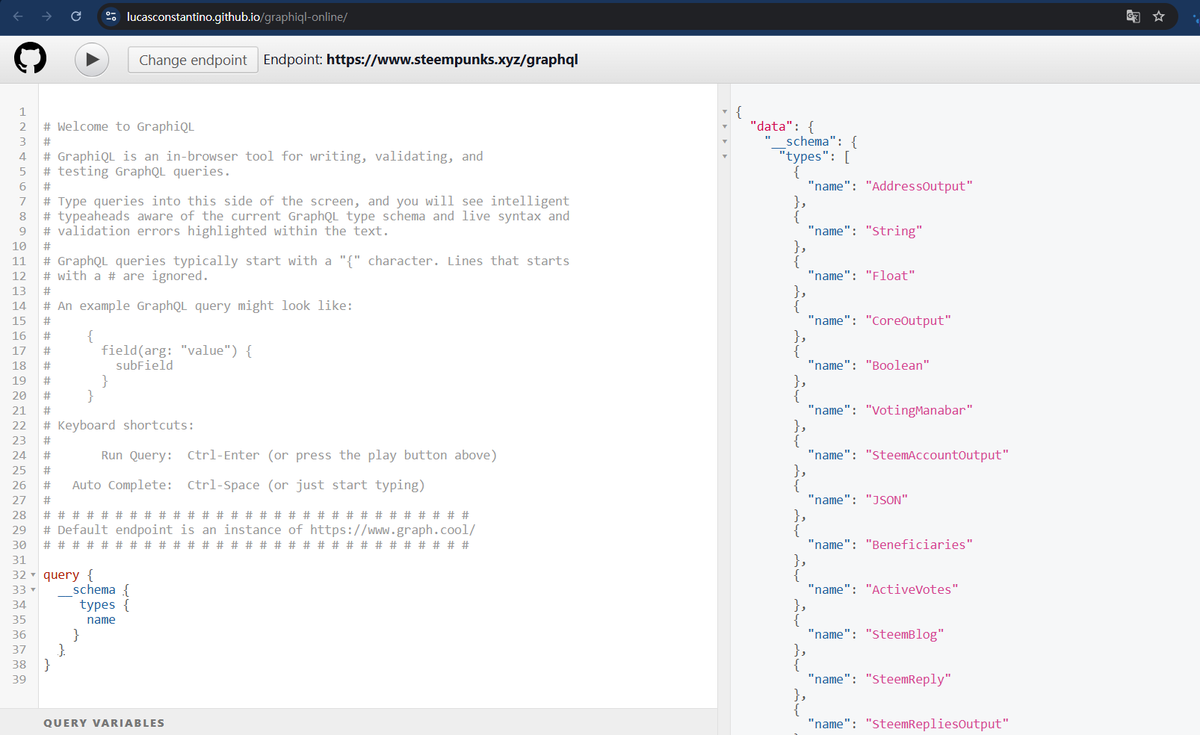Viewport: 1200px width, 735px height.
Task: Click the "SteemReply" value in results
Action: pyautogui.click(x=908, y=680)
